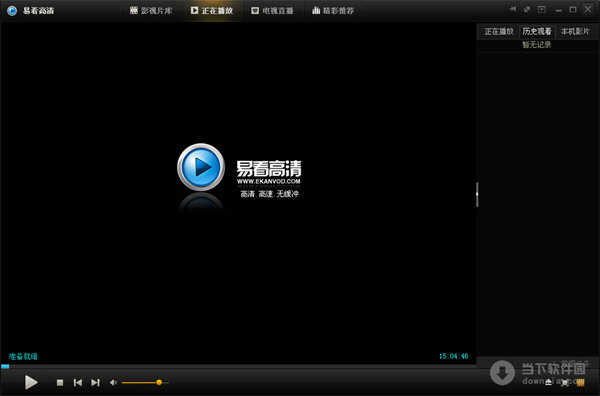Click the big blue play logo in center
This screenshot has height=396, width=600.
[x=201, y=167]
